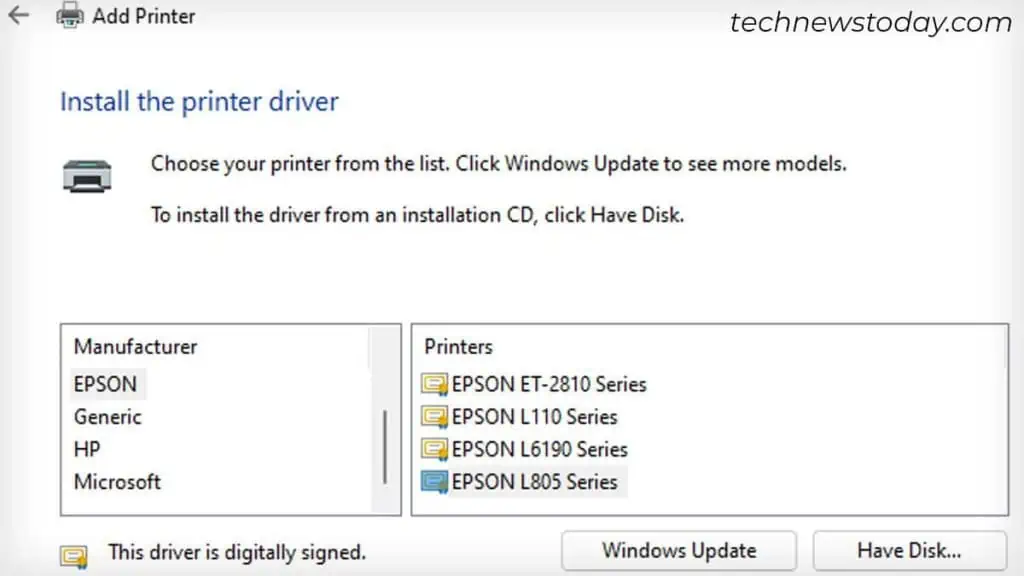Click the Manufacturer list scrollbar thumb
This screenshot has width=1024, height=576.
tap(385, 445)
